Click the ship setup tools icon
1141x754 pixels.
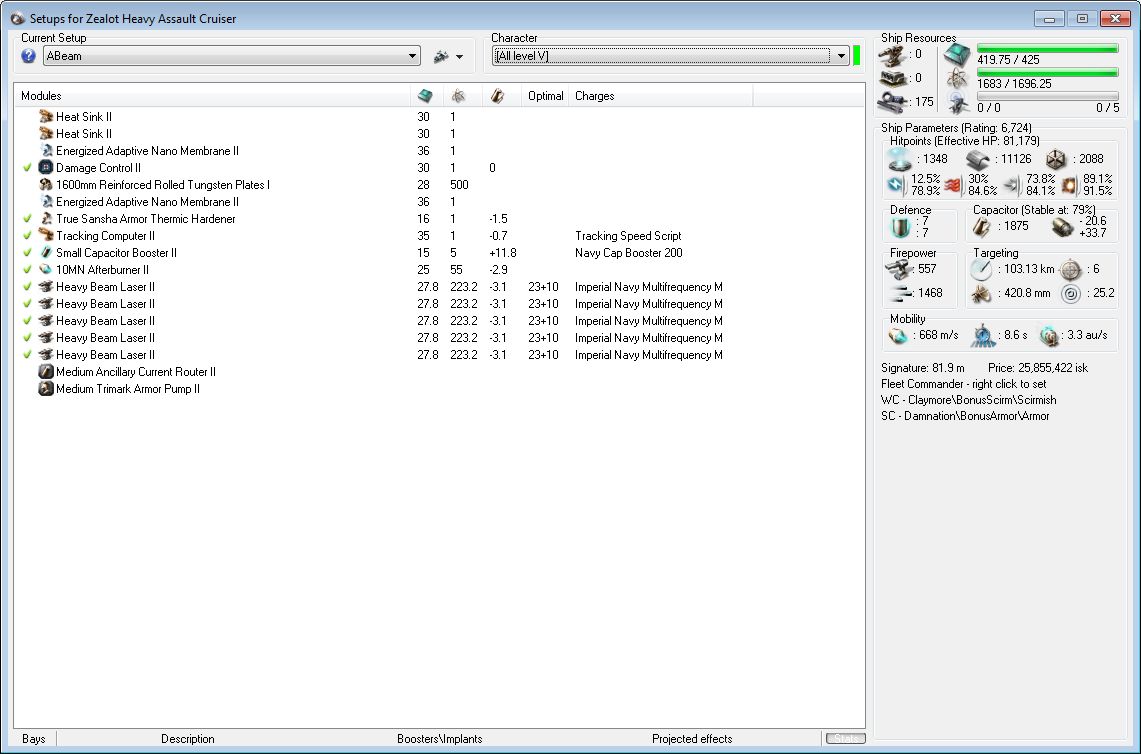(x=441, y=56)
